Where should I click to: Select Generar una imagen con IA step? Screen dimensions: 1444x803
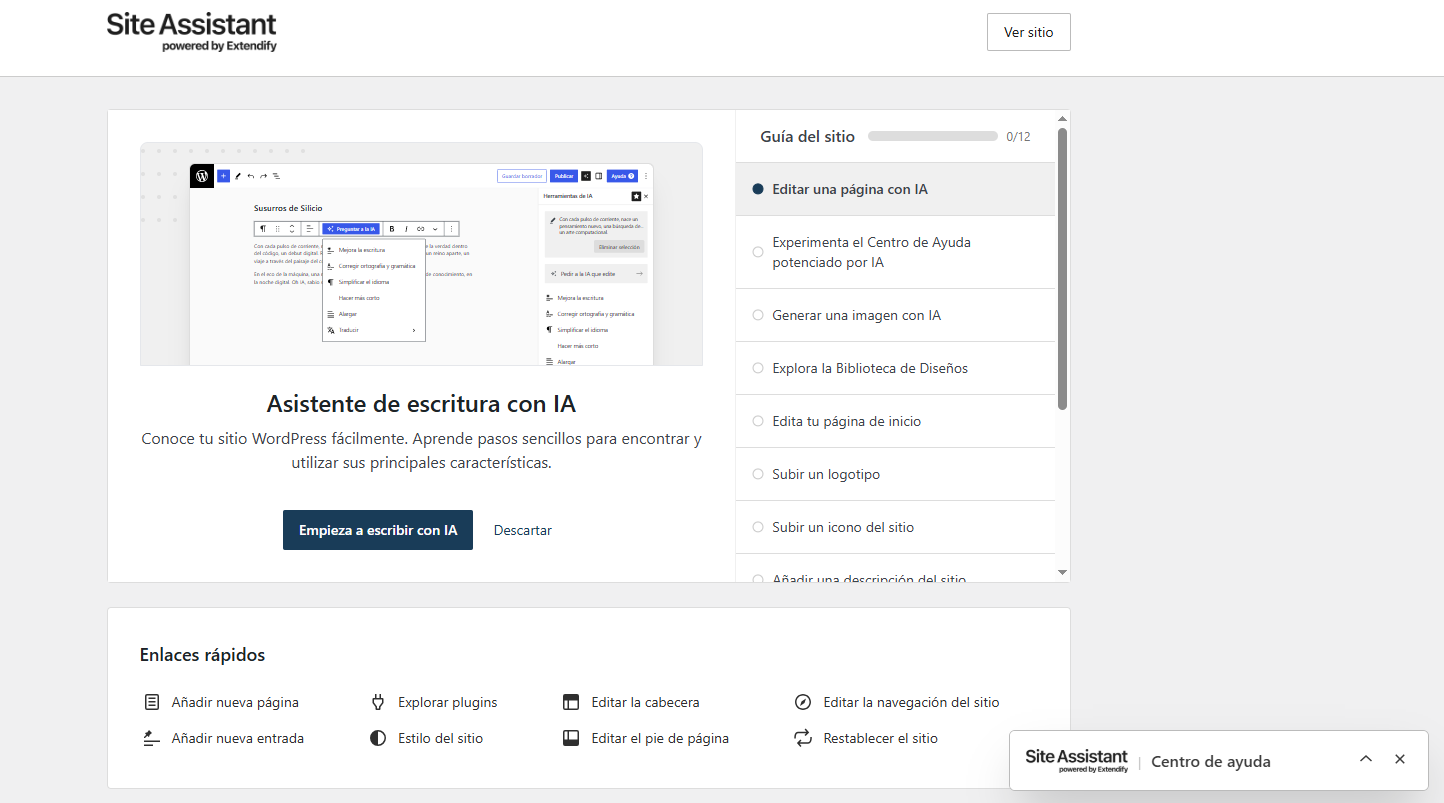pyautogui.click(x=895, y=315)
